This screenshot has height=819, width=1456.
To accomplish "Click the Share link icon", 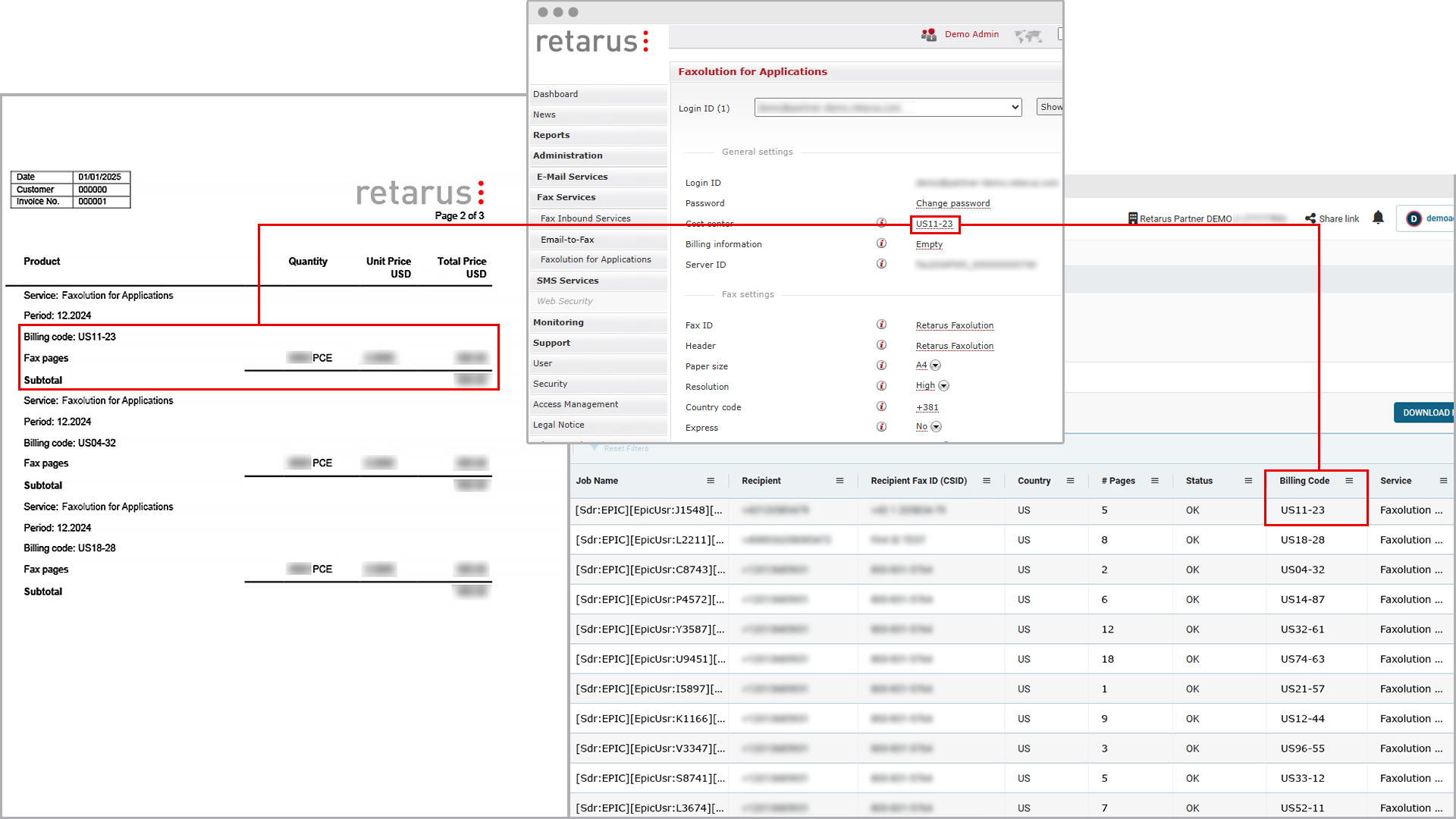I will 1310,218.
